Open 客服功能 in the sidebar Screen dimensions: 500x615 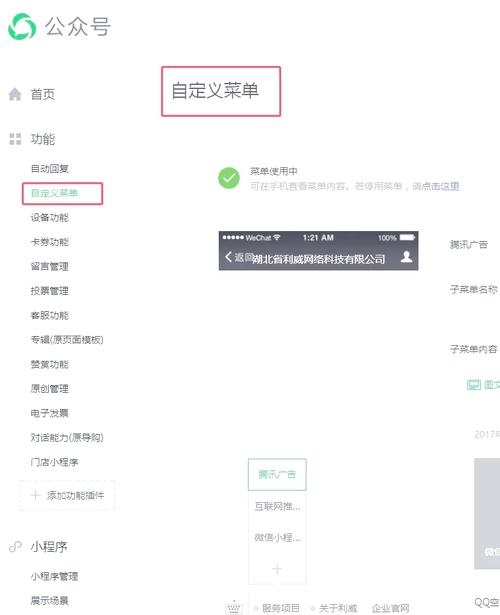50,315
